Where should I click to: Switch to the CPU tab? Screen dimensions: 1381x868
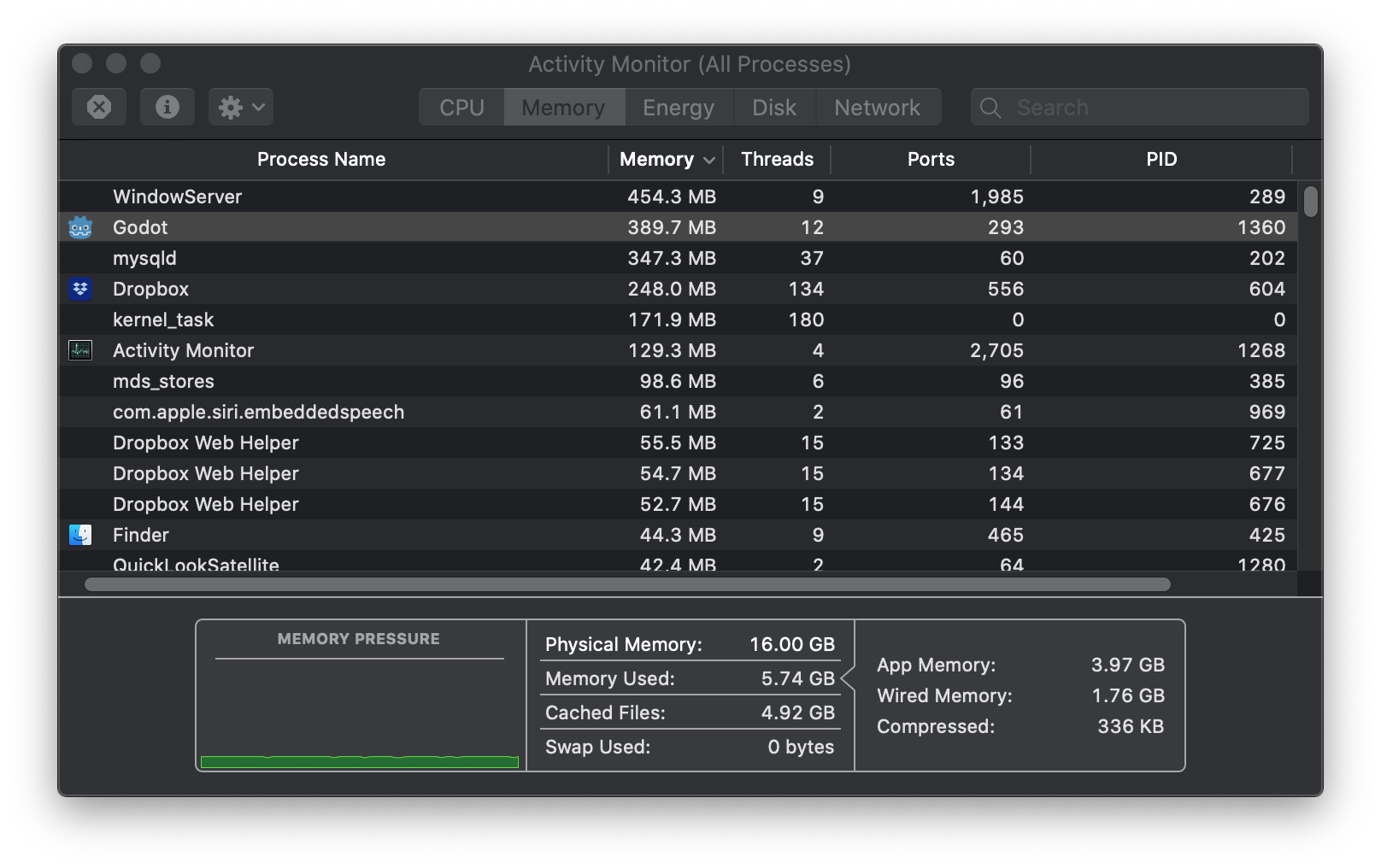pyautogui.click(x=461, y=107)
